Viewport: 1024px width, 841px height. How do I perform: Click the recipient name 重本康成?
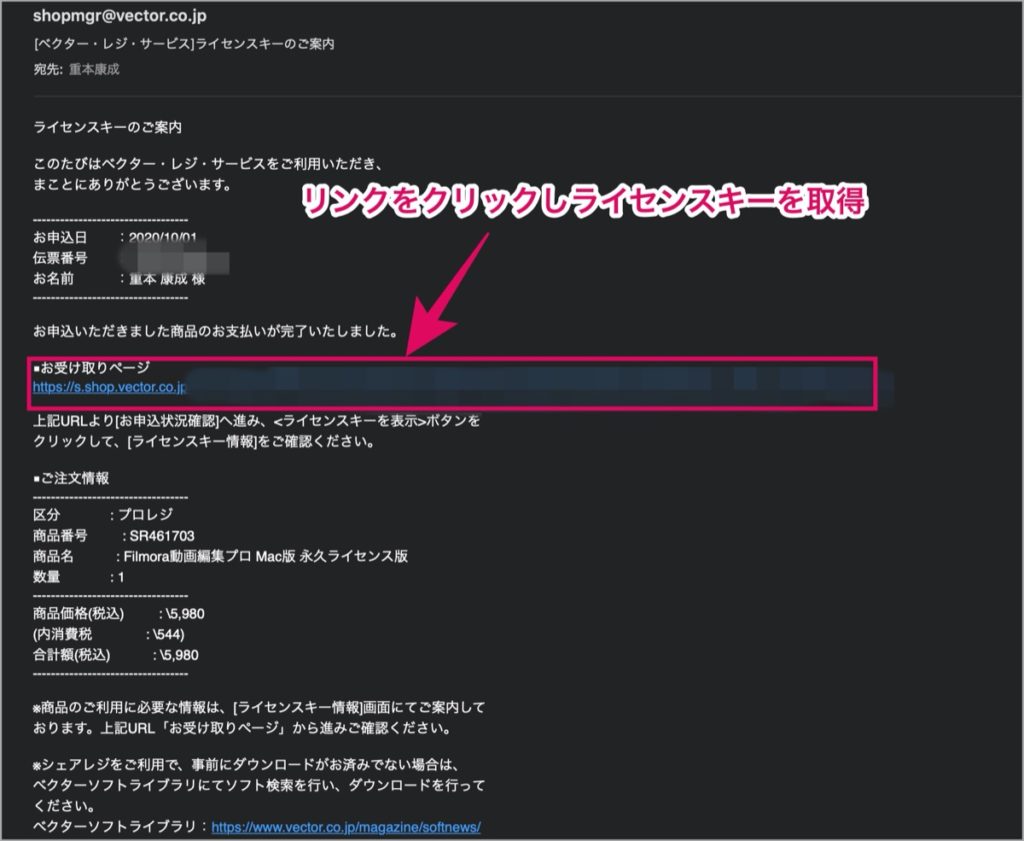click(94, 69)
